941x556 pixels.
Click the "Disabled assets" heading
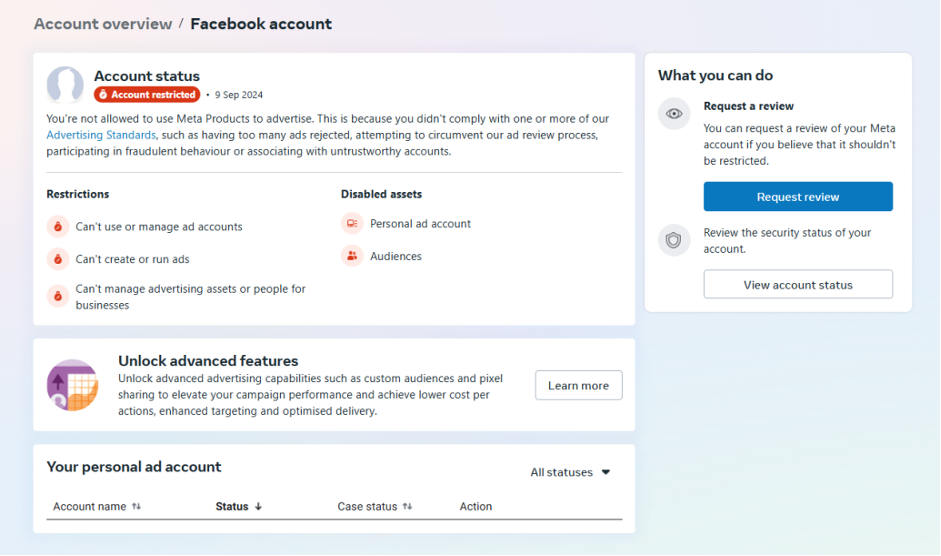(382, 194)
